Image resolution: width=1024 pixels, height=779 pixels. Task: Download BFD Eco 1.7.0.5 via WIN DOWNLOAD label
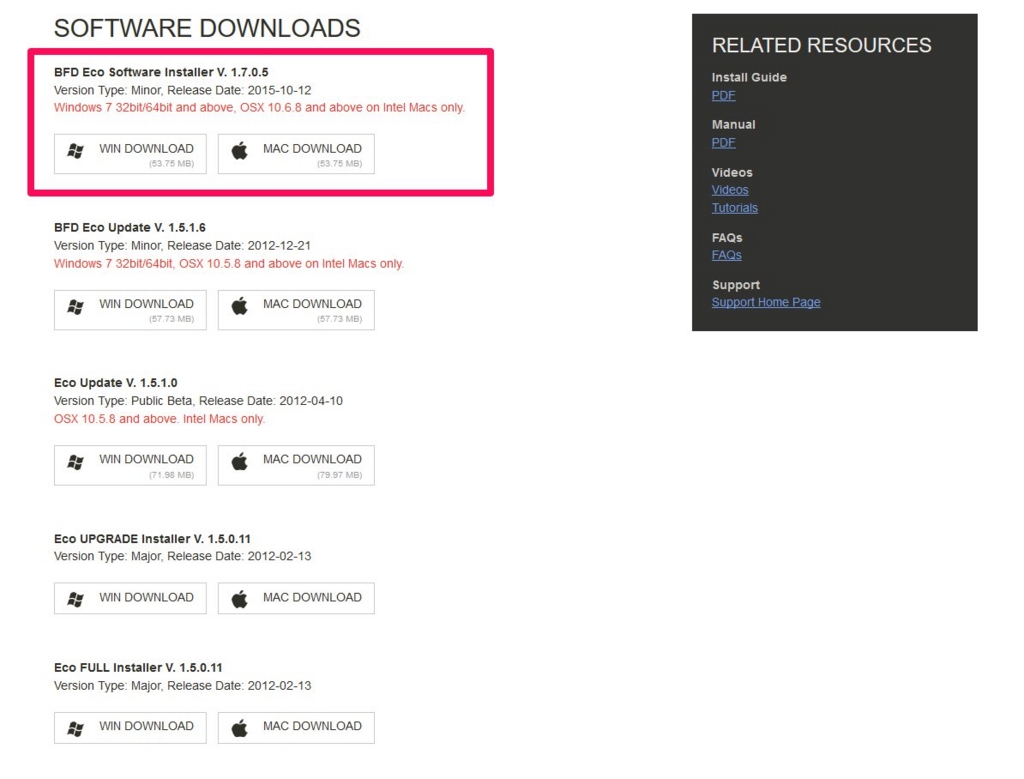click(x=146, y=149)
